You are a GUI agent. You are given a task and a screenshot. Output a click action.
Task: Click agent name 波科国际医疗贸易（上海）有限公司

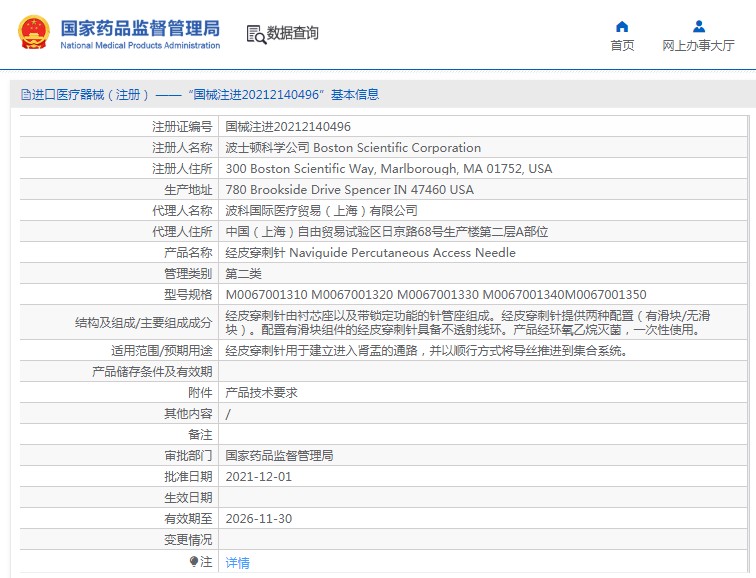click(x=321, y=211)
